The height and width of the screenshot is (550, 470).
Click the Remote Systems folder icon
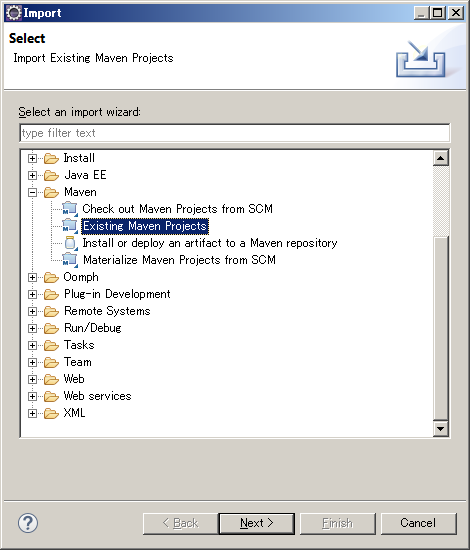(x=51, y=312)
